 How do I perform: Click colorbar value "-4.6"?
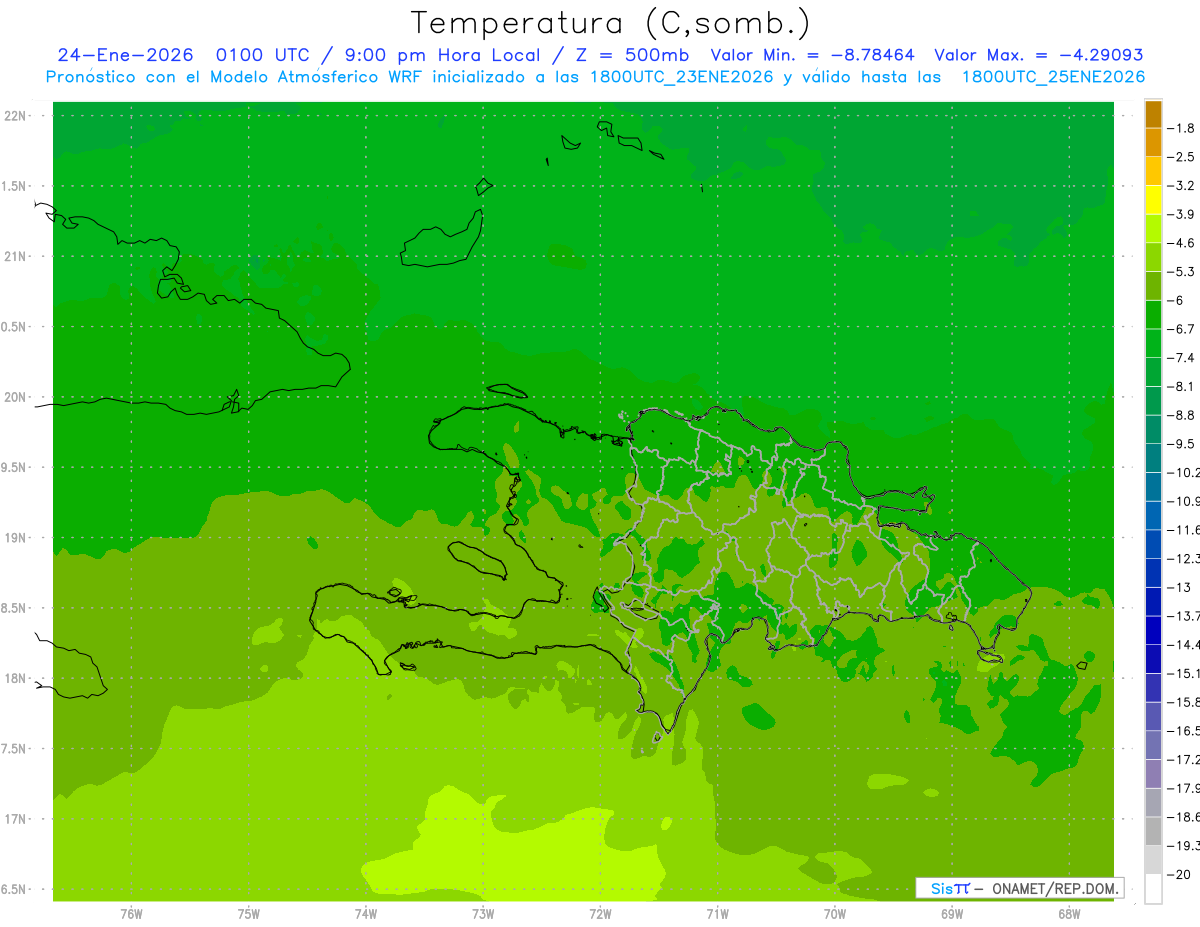pos(1181,243)
